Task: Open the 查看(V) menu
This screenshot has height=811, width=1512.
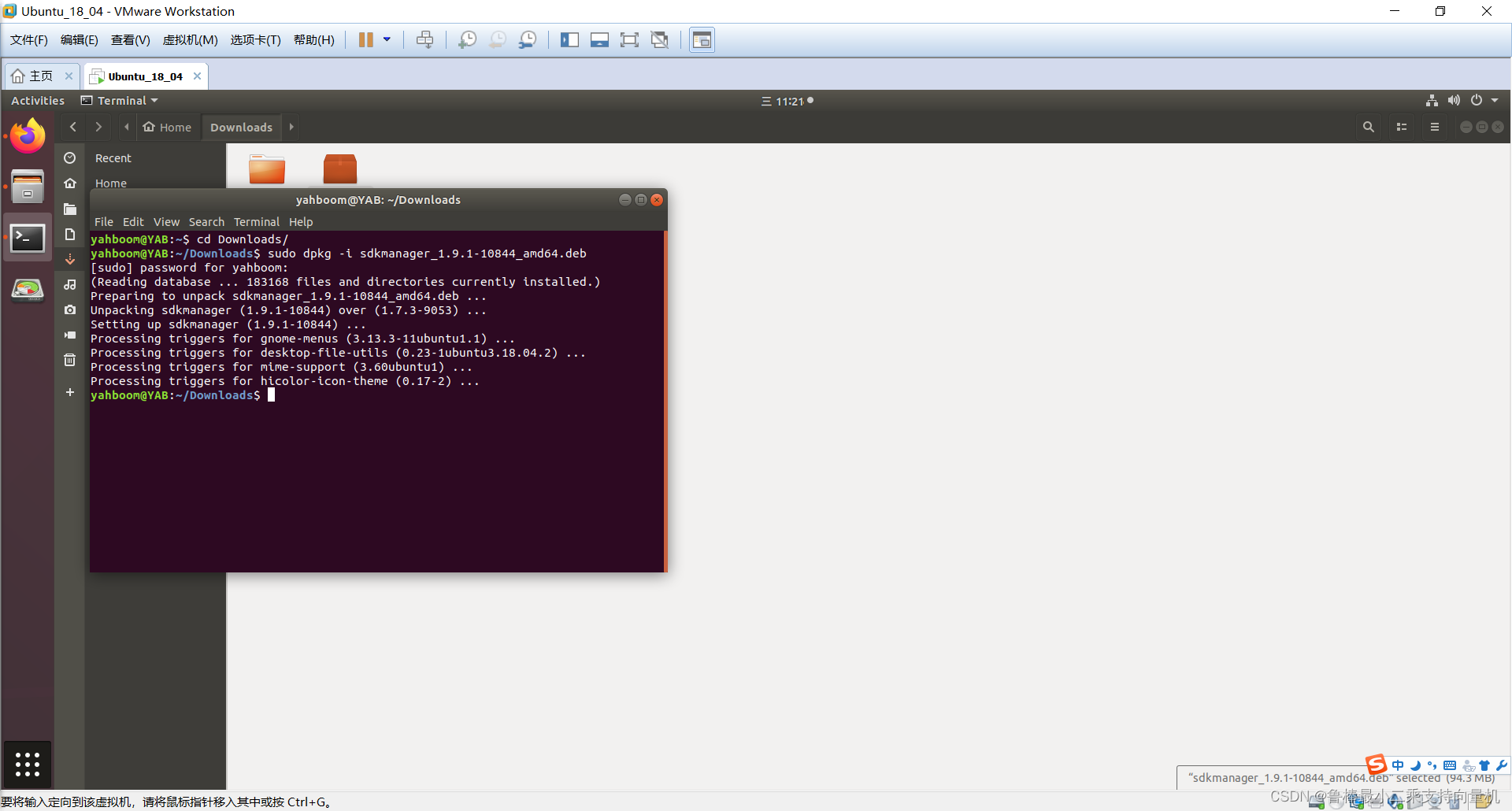Action: click(x=131, y=40)
